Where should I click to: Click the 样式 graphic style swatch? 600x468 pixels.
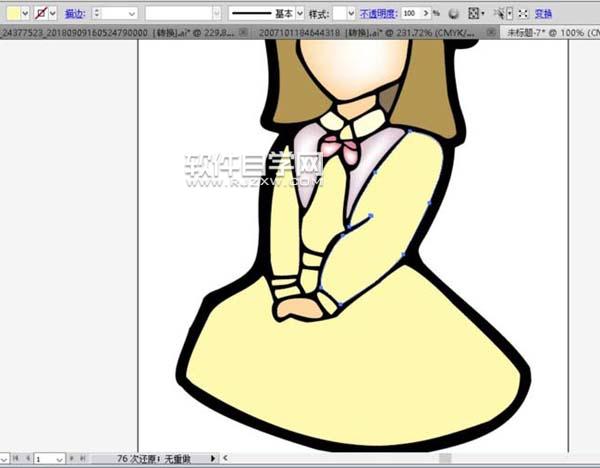(339, 14)
